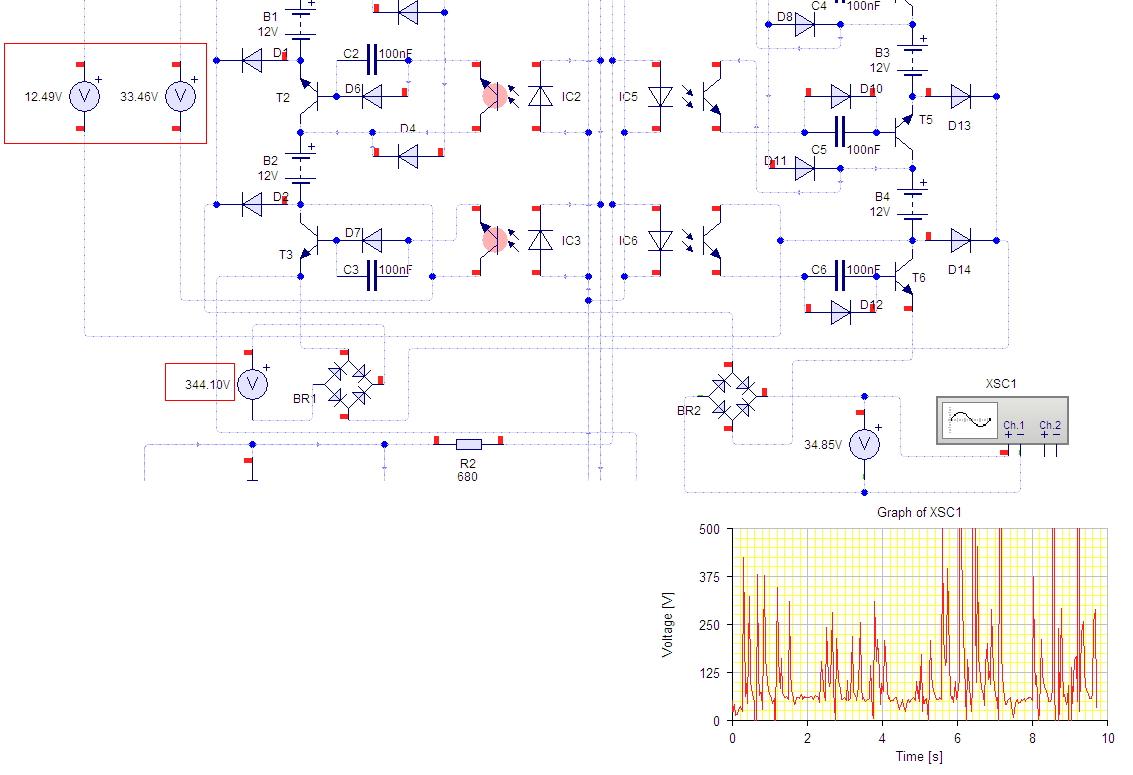This screenshot has width=1133, height=775.
Task: Select the 12.49V voltmeter symbol
Action: pos(85,96)
